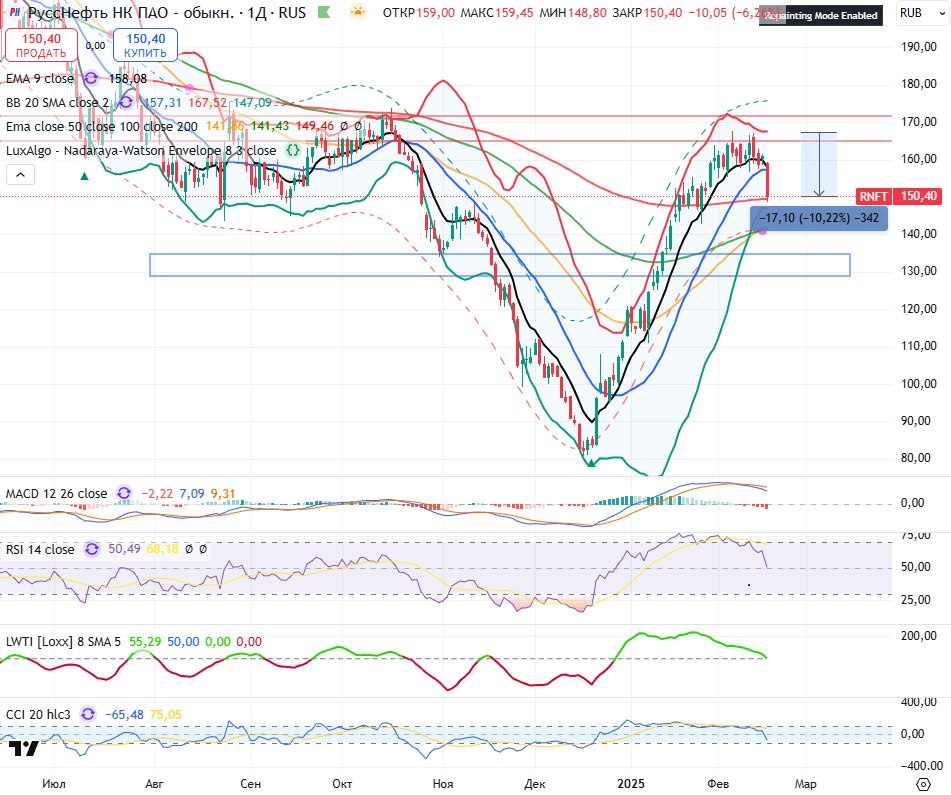Click the purple refresh icon beside BB 20 SMA
This screenshot has width=951, height=795.
(126, 102)
